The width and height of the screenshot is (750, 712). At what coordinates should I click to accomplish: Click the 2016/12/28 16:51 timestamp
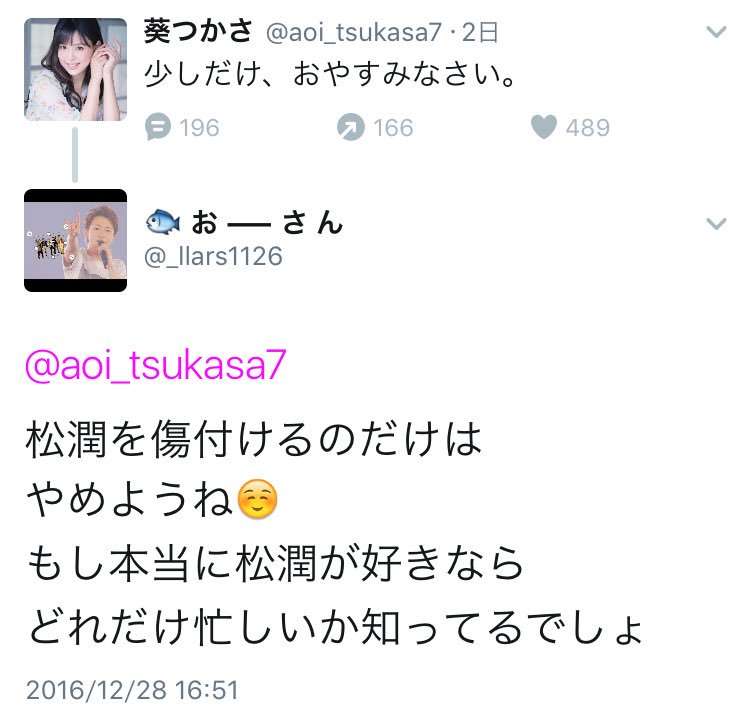click(x=132, y=690)
